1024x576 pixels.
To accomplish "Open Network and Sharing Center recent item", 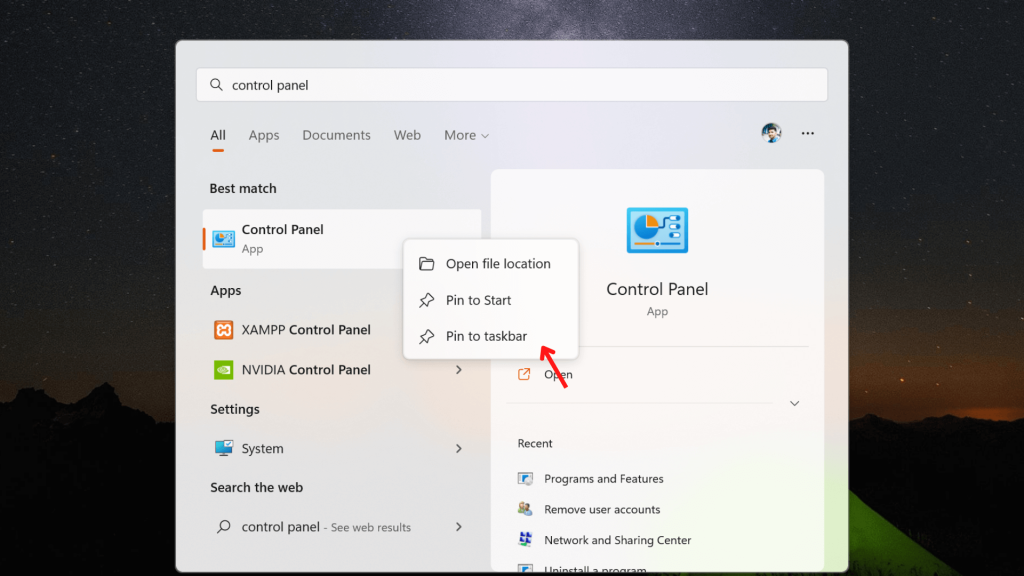I will pyautogui.click(x=617, y=540).
